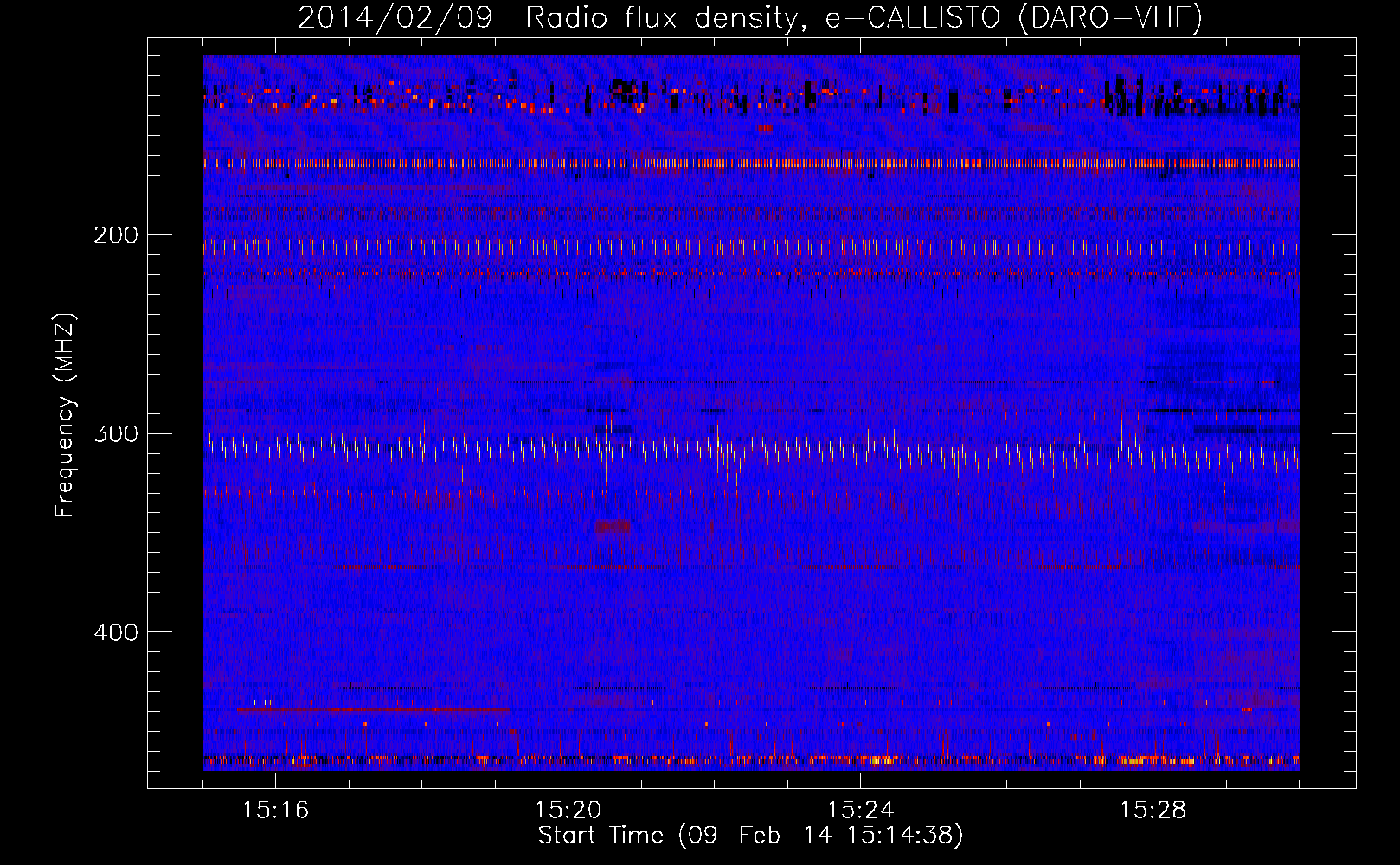Click the 400 frequency tick label
Image resolution: width=1400 pixels, height=865 pixels.
point(116,632)
